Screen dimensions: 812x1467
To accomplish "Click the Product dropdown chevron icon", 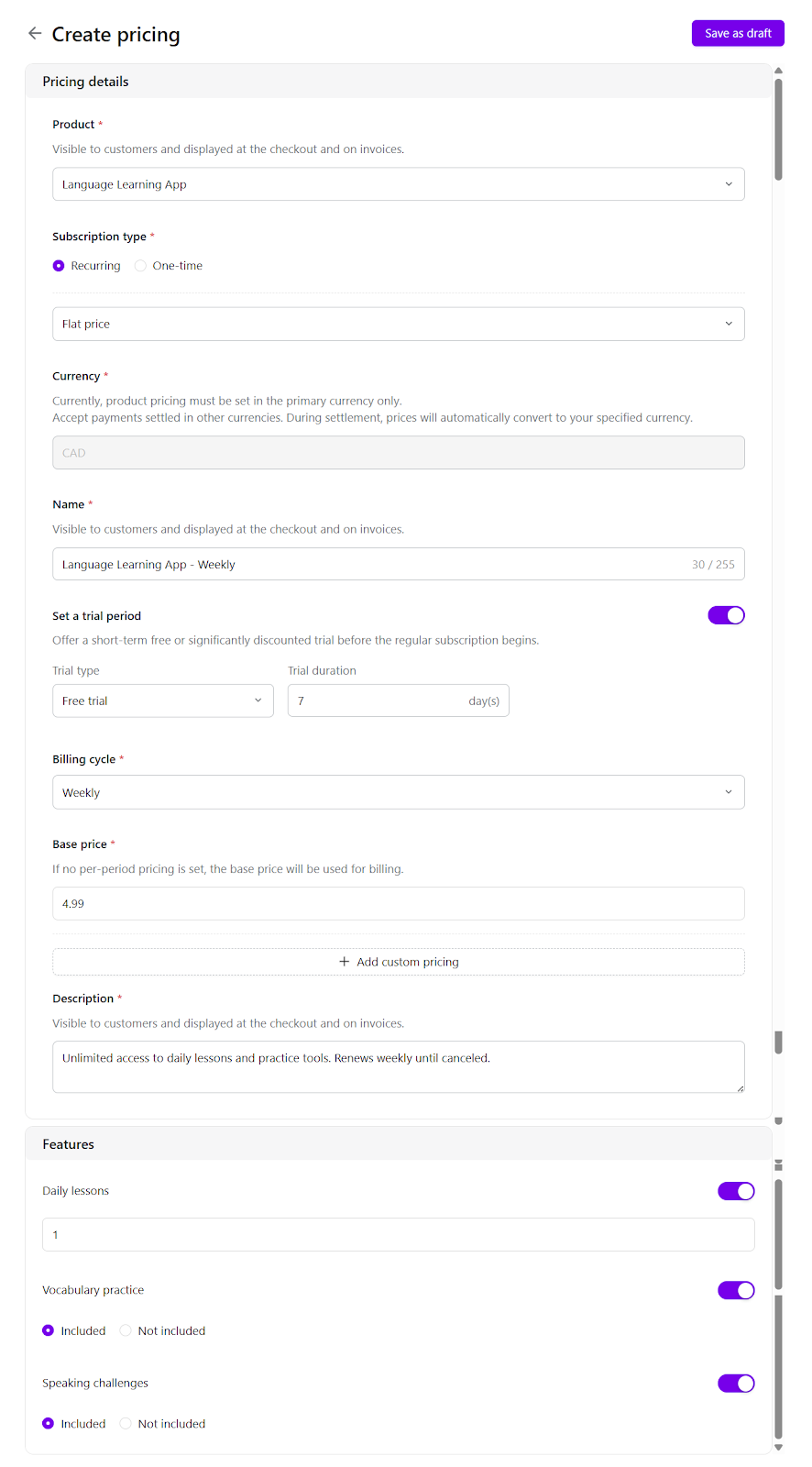I will [729, 184].
